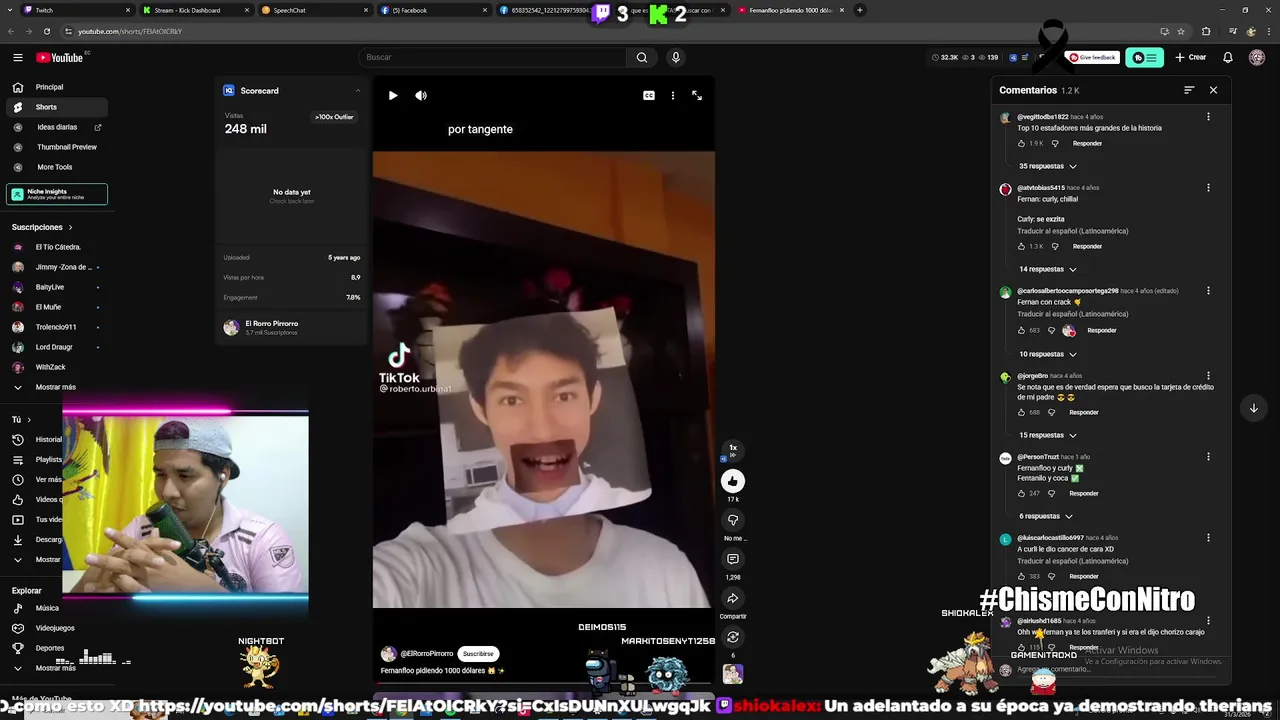
Task: Subscribe with the Suscribirse button
Action: 478,654
